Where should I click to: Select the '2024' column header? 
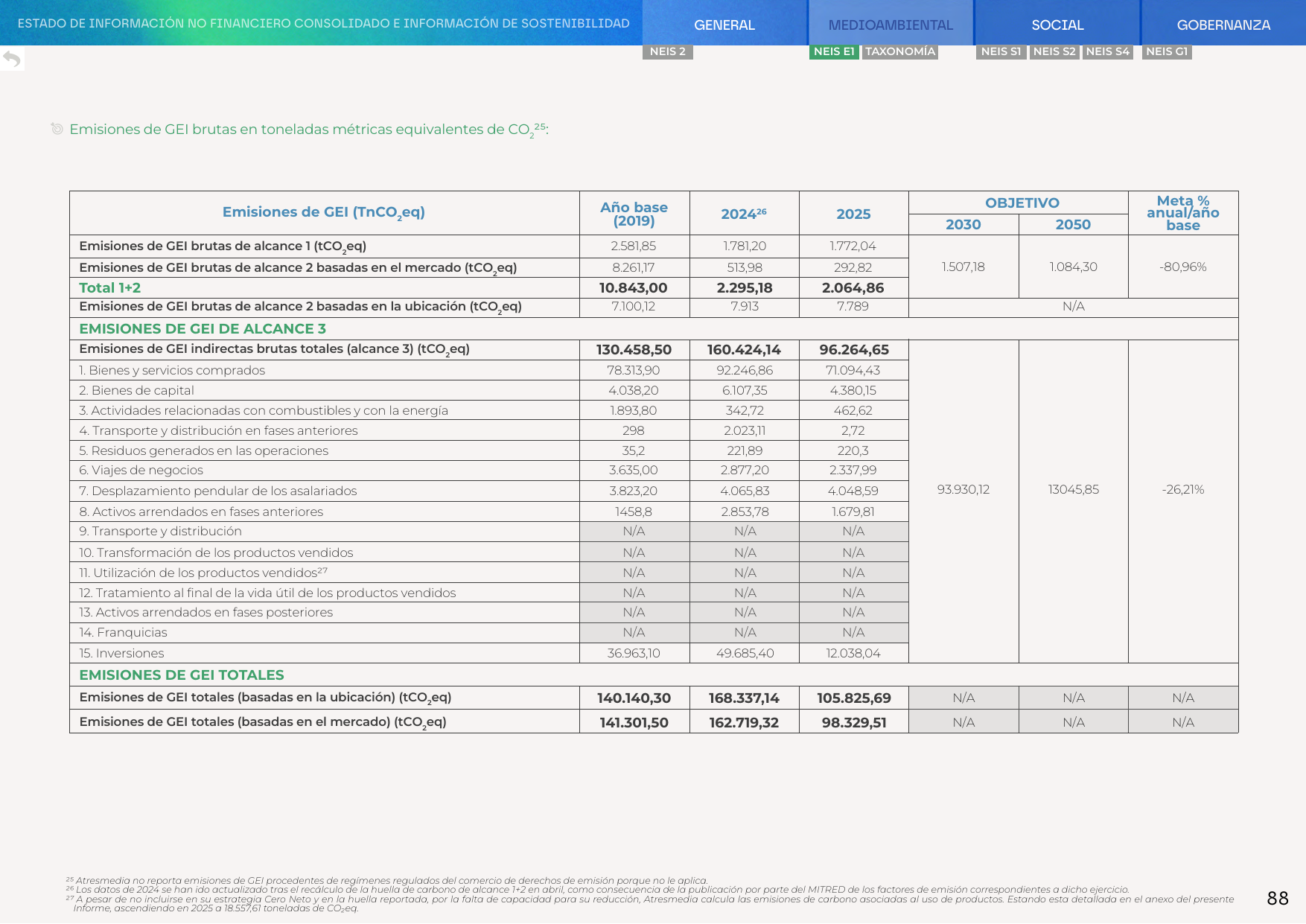tap(744, 214)
